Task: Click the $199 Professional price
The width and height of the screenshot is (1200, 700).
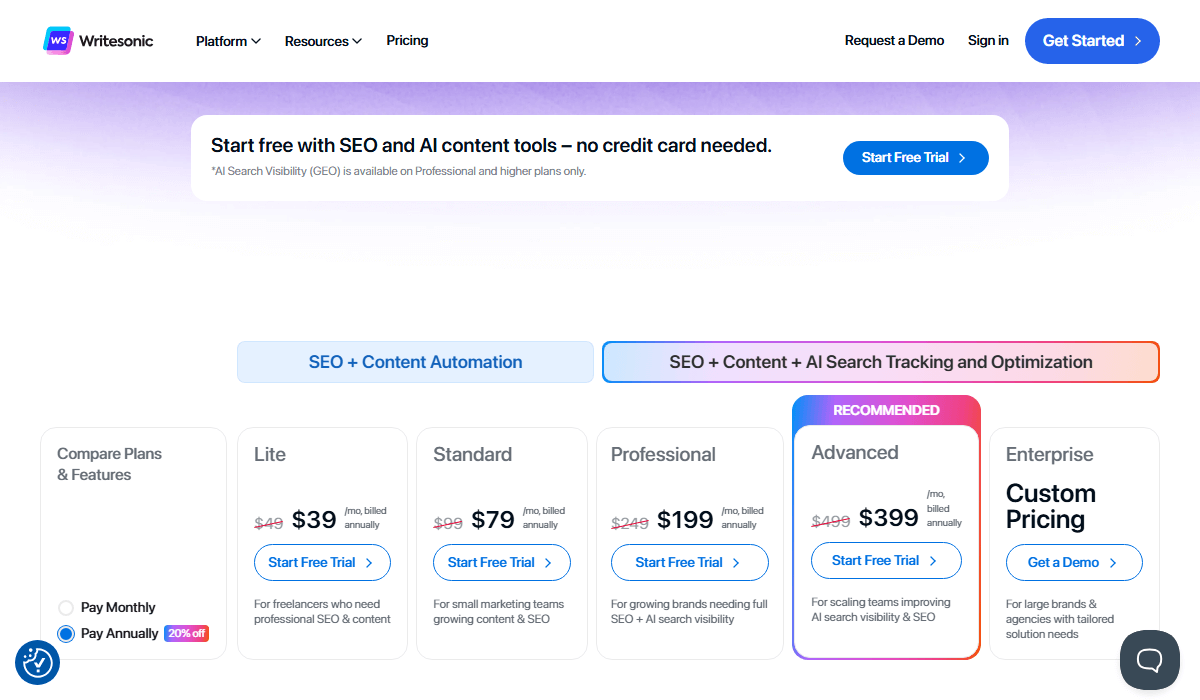Action: click(685, 520)
